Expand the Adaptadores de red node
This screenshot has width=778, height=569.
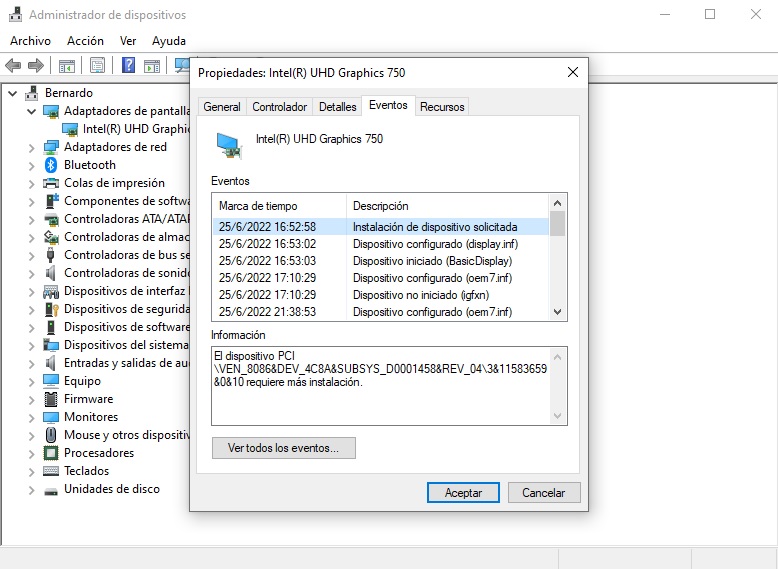[32, 147]
